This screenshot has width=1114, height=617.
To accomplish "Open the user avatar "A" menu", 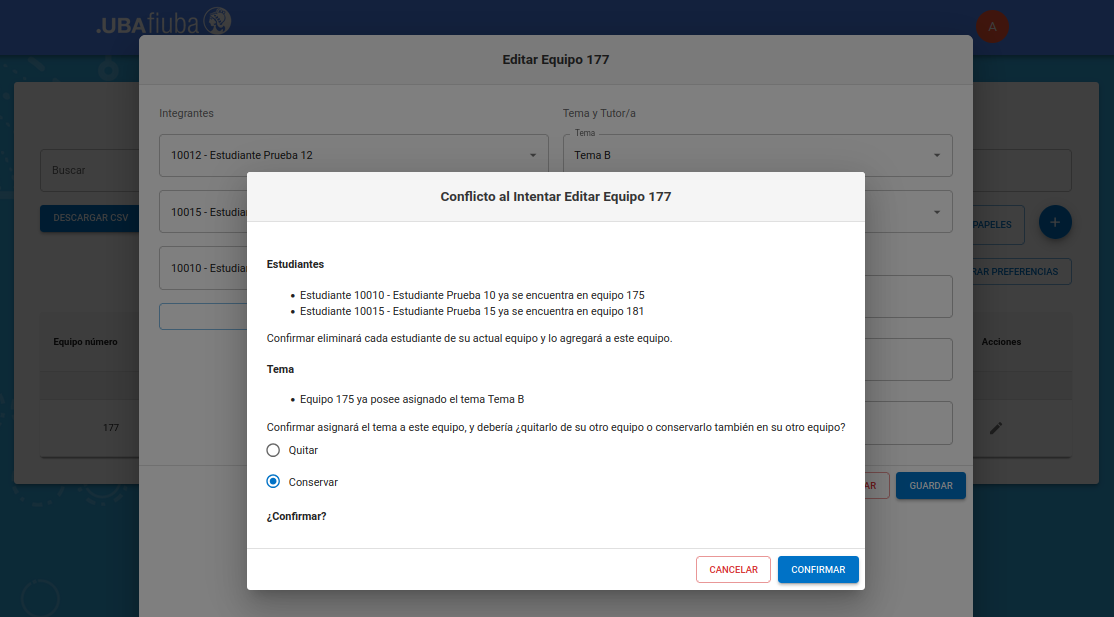I will 992,27.
